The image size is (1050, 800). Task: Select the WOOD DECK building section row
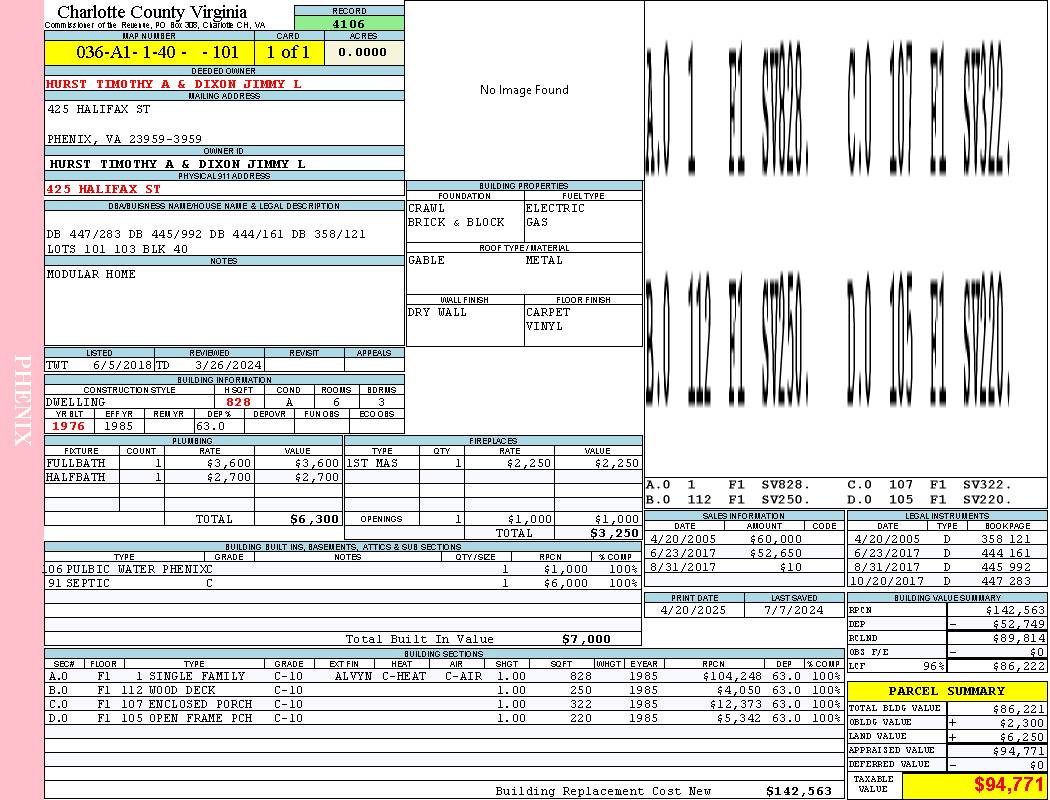(445, 690)
